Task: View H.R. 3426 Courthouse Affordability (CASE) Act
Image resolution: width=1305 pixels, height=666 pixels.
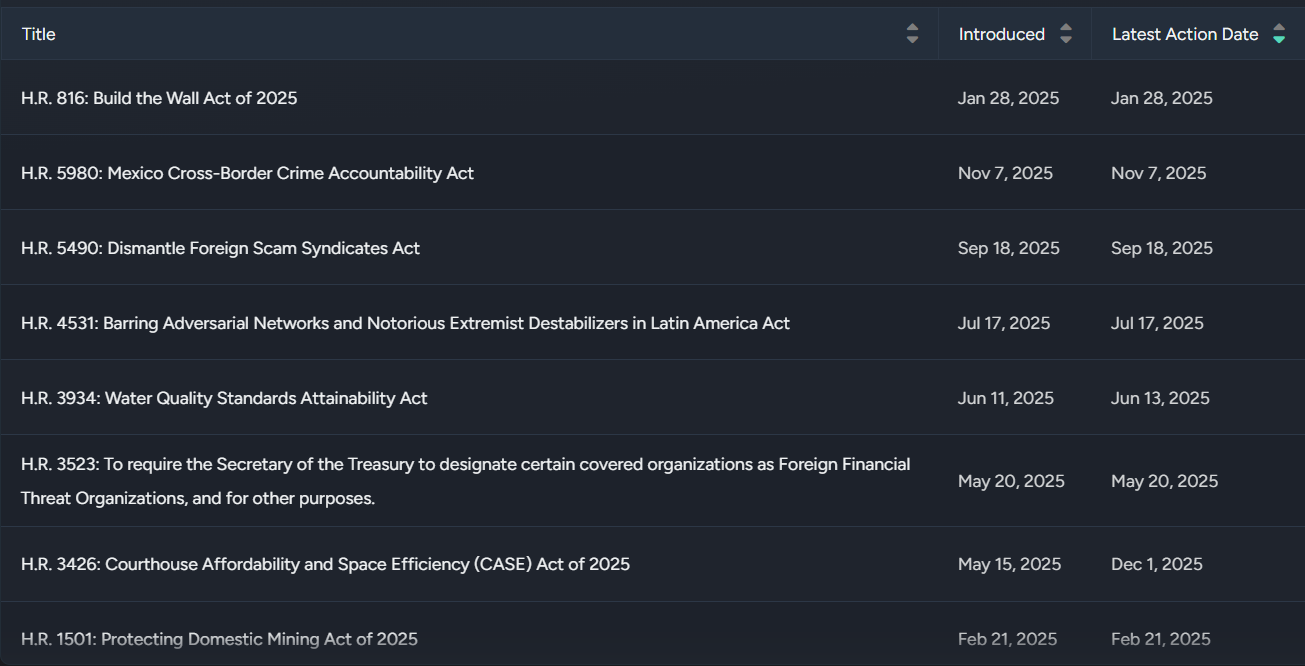Action: [x=325, y=564]
